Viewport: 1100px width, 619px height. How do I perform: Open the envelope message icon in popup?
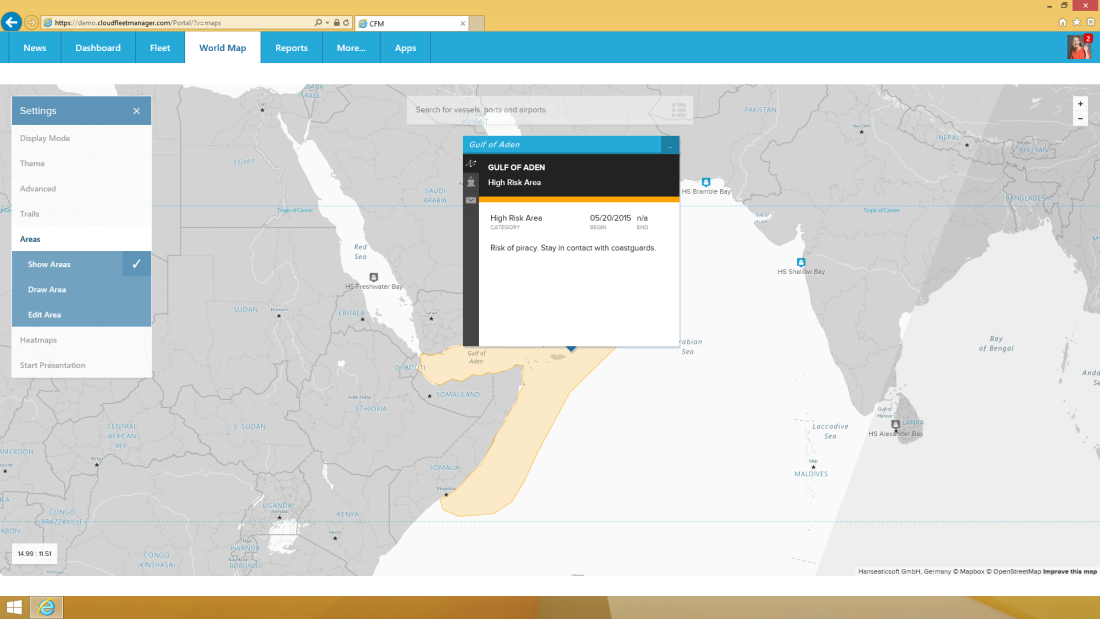471,201
